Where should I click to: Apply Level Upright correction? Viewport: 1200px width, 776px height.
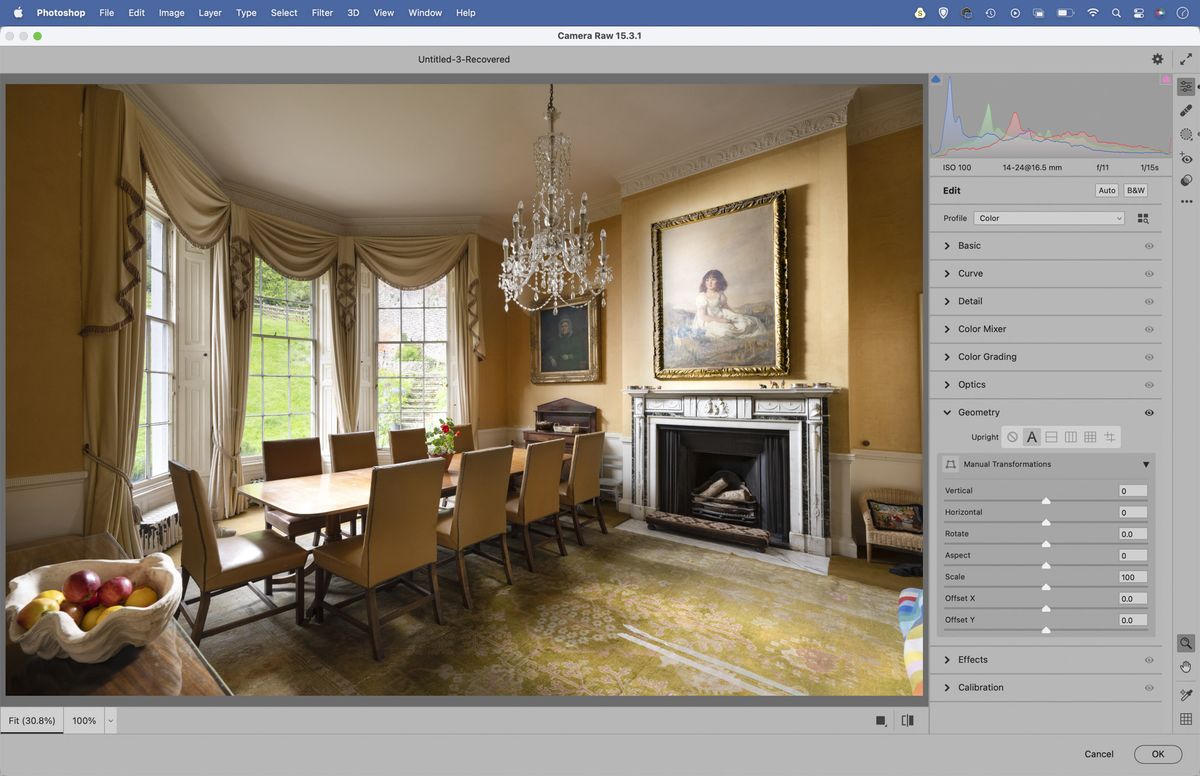coord(1051,437)
